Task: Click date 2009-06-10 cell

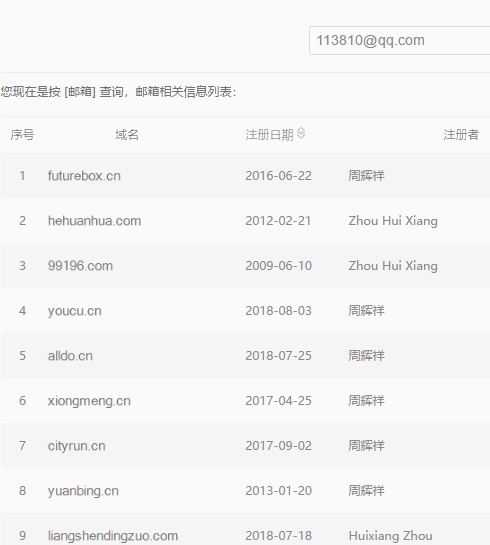Action: tap(278, 266)
